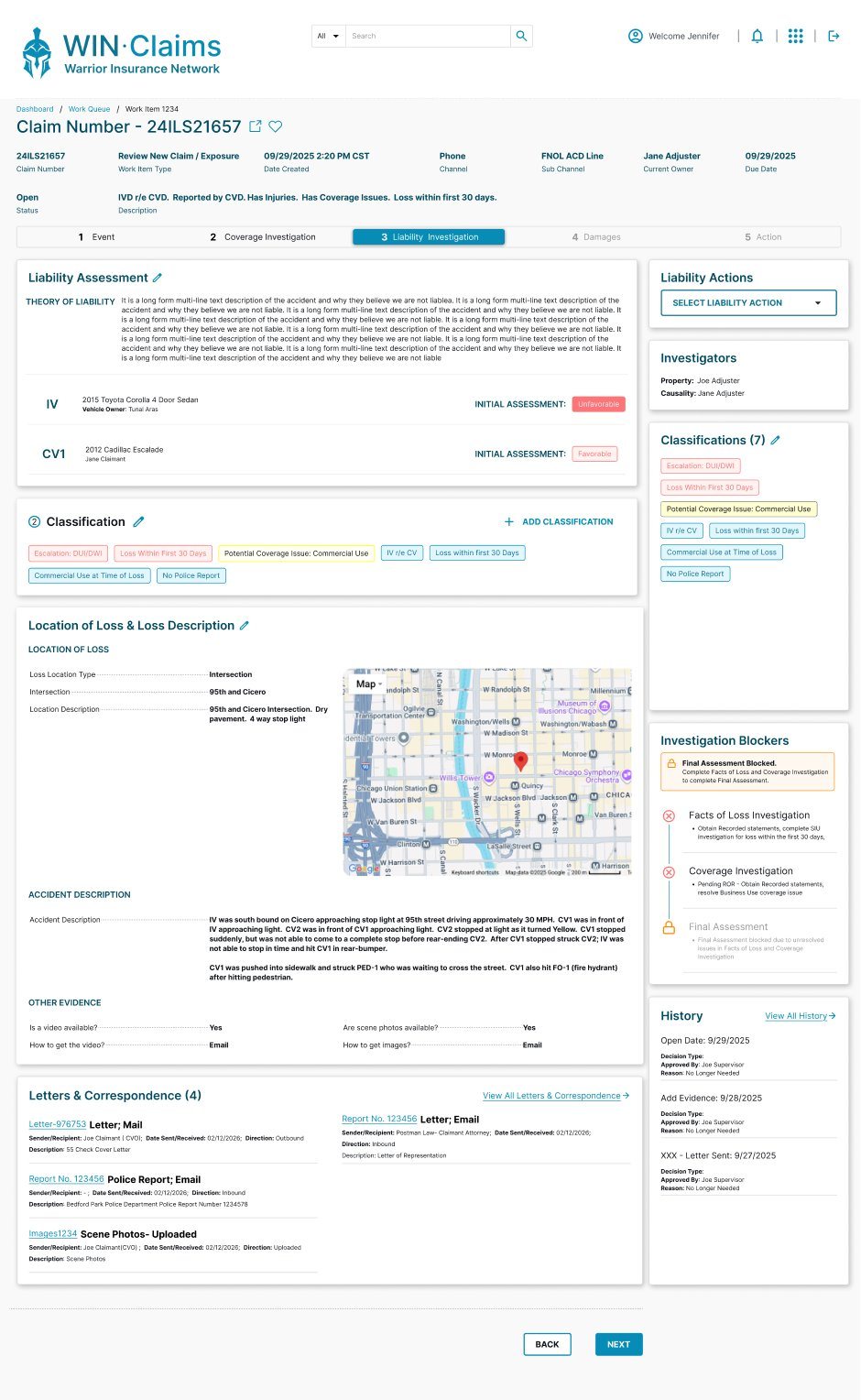Click Escalation: DUI/DWI tag in Classification
This screenshot has height=1400, width=861.
[68, 553]
